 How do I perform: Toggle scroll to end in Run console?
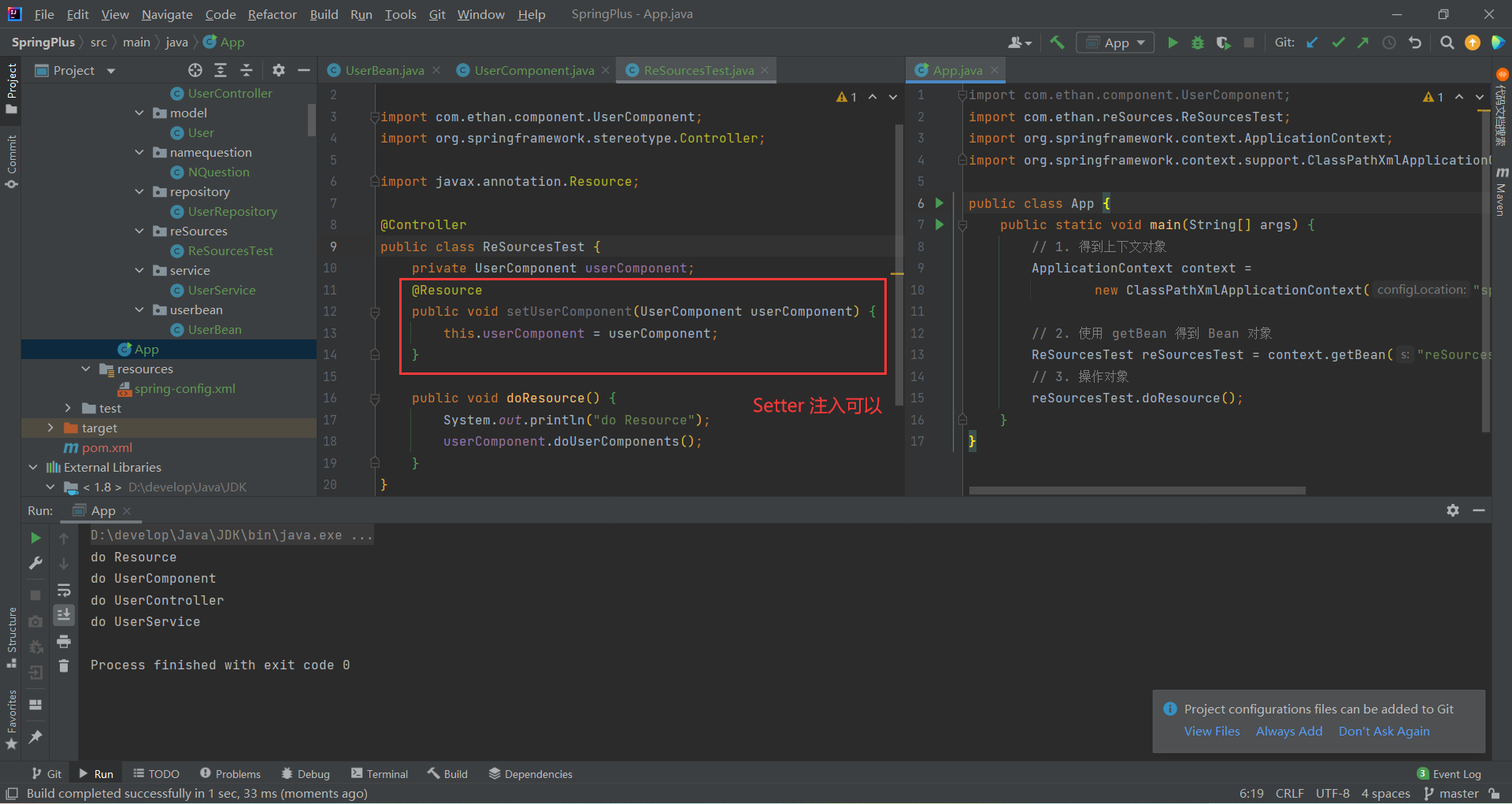[64, 614]
